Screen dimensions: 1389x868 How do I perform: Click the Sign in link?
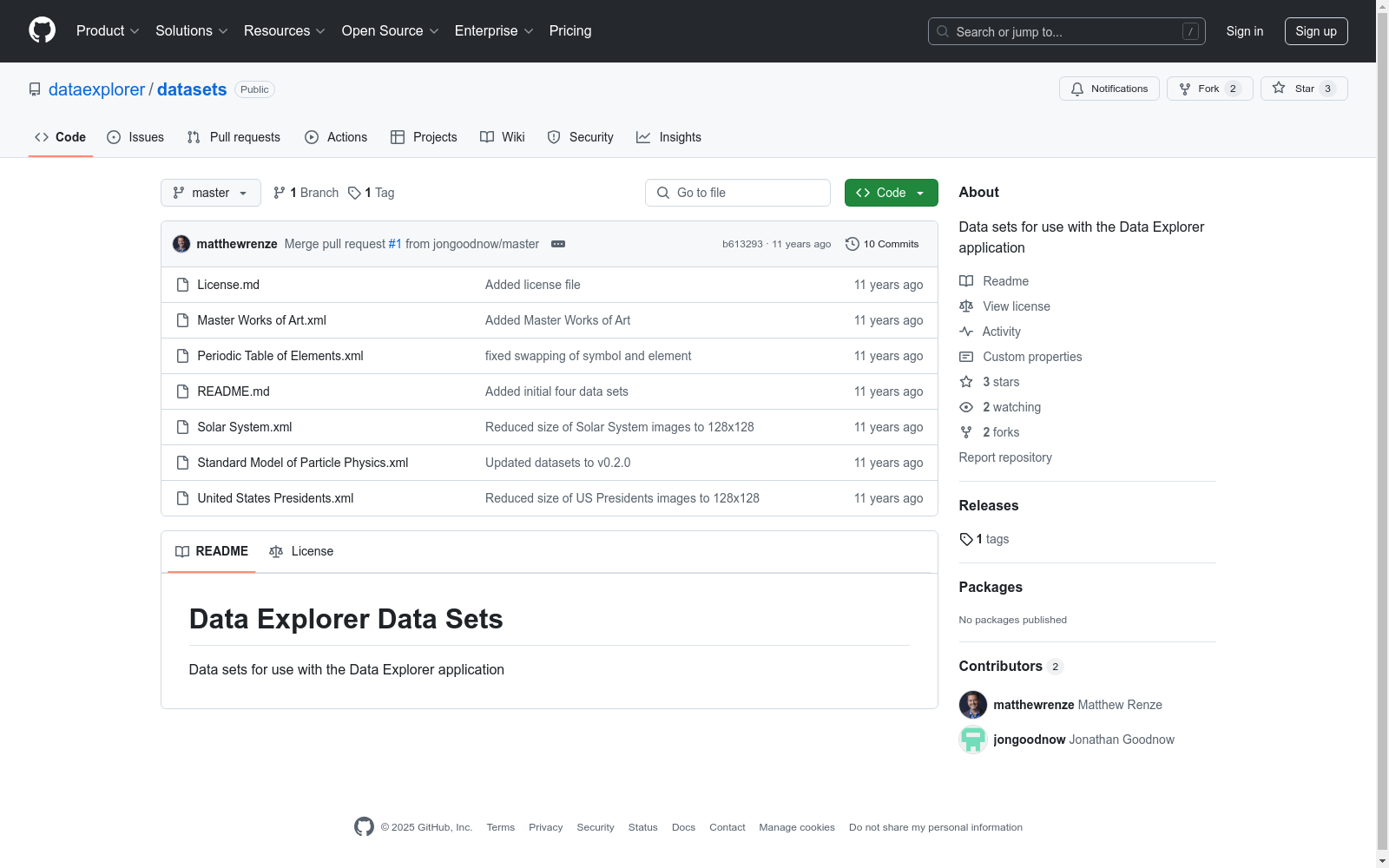point(1245,31)
